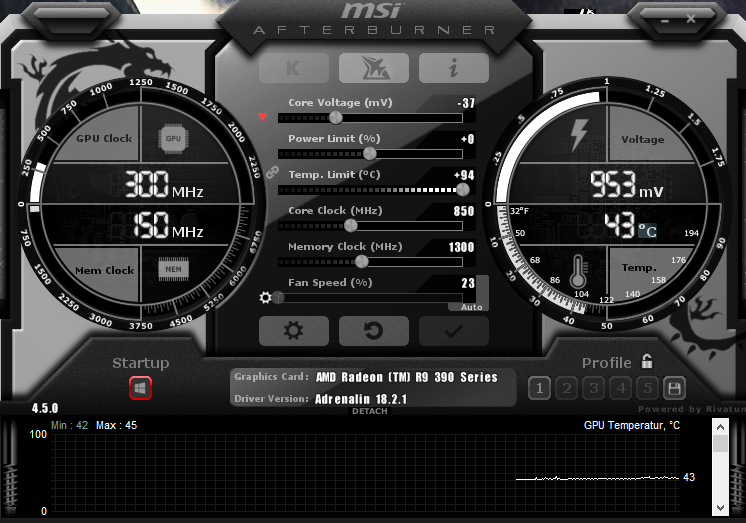The height and width of the screenshot is (523, 746).
Task: Click the 150 MHz memory clock reading
Action: pos(168,225)
